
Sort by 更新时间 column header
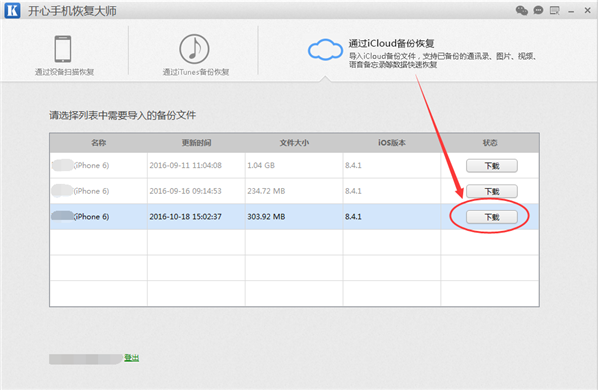pyautogui.click(x=196, y=143)
